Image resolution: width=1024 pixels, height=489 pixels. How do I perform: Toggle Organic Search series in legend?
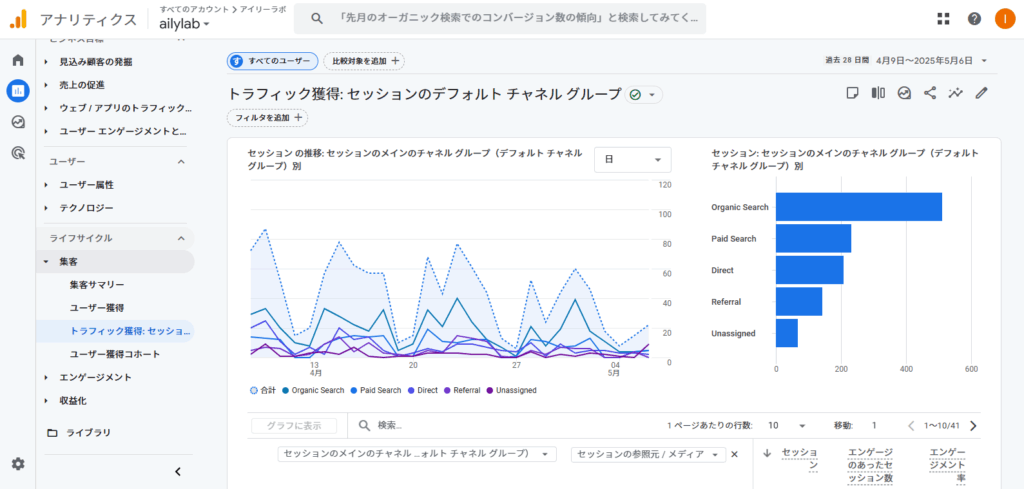pyautogui.click(x=313, y=390)
